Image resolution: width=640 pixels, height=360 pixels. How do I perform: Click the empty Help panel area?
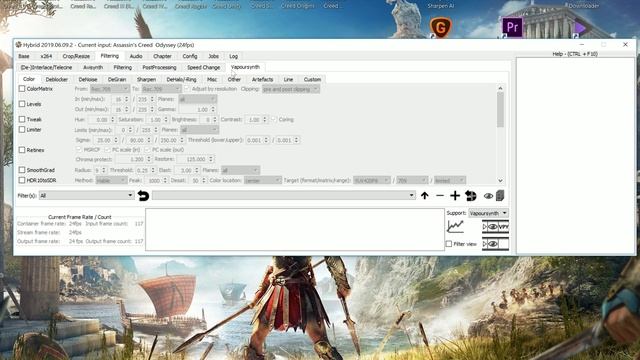pos(576,156)
